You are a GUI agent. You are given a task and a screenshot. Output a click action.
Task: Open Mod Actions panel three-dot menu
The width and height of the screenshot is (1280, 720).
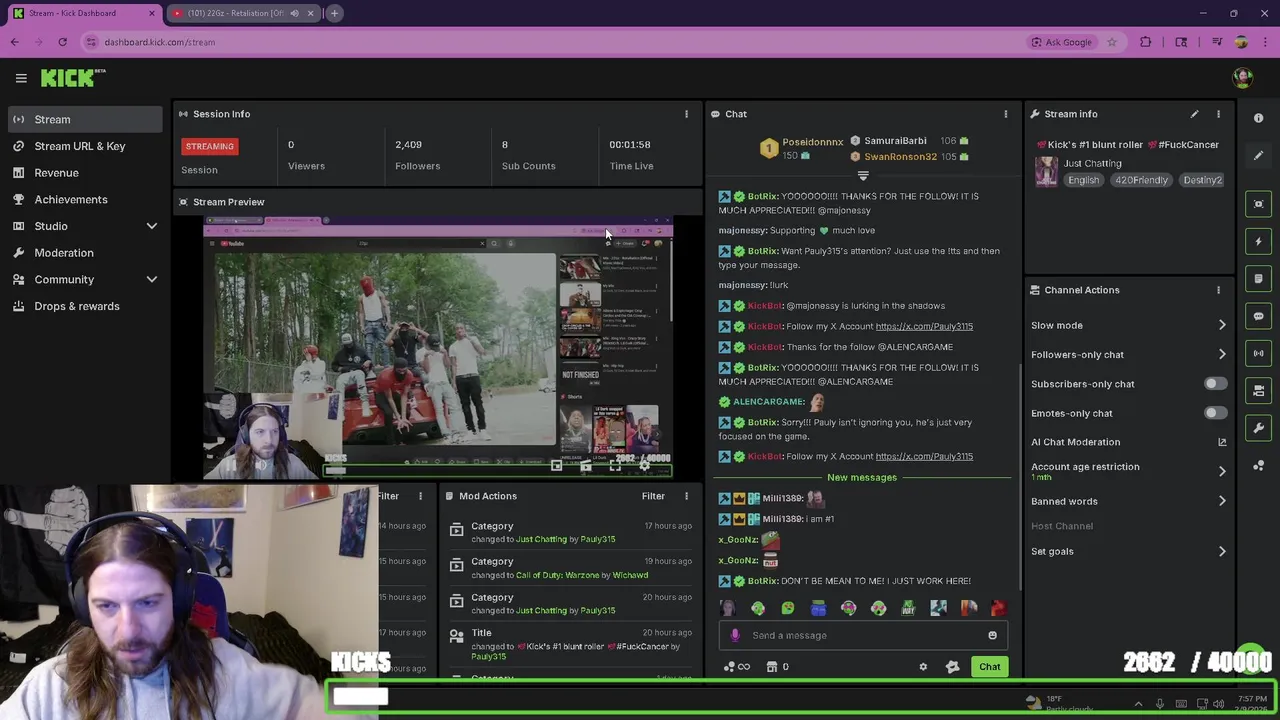[x=686, y=496]
